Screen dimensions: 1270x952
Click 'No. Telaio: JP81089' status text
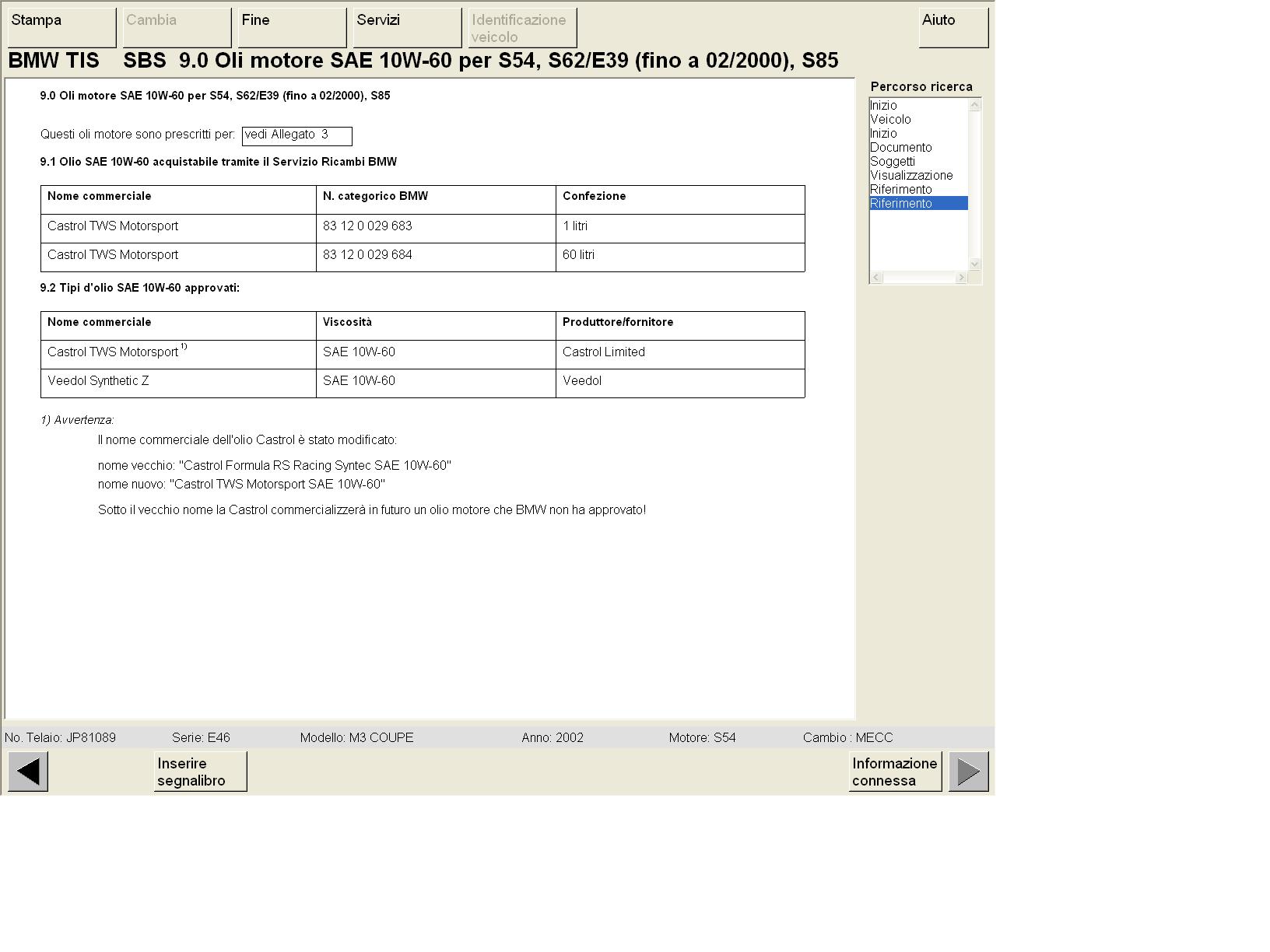coord(60,738)
